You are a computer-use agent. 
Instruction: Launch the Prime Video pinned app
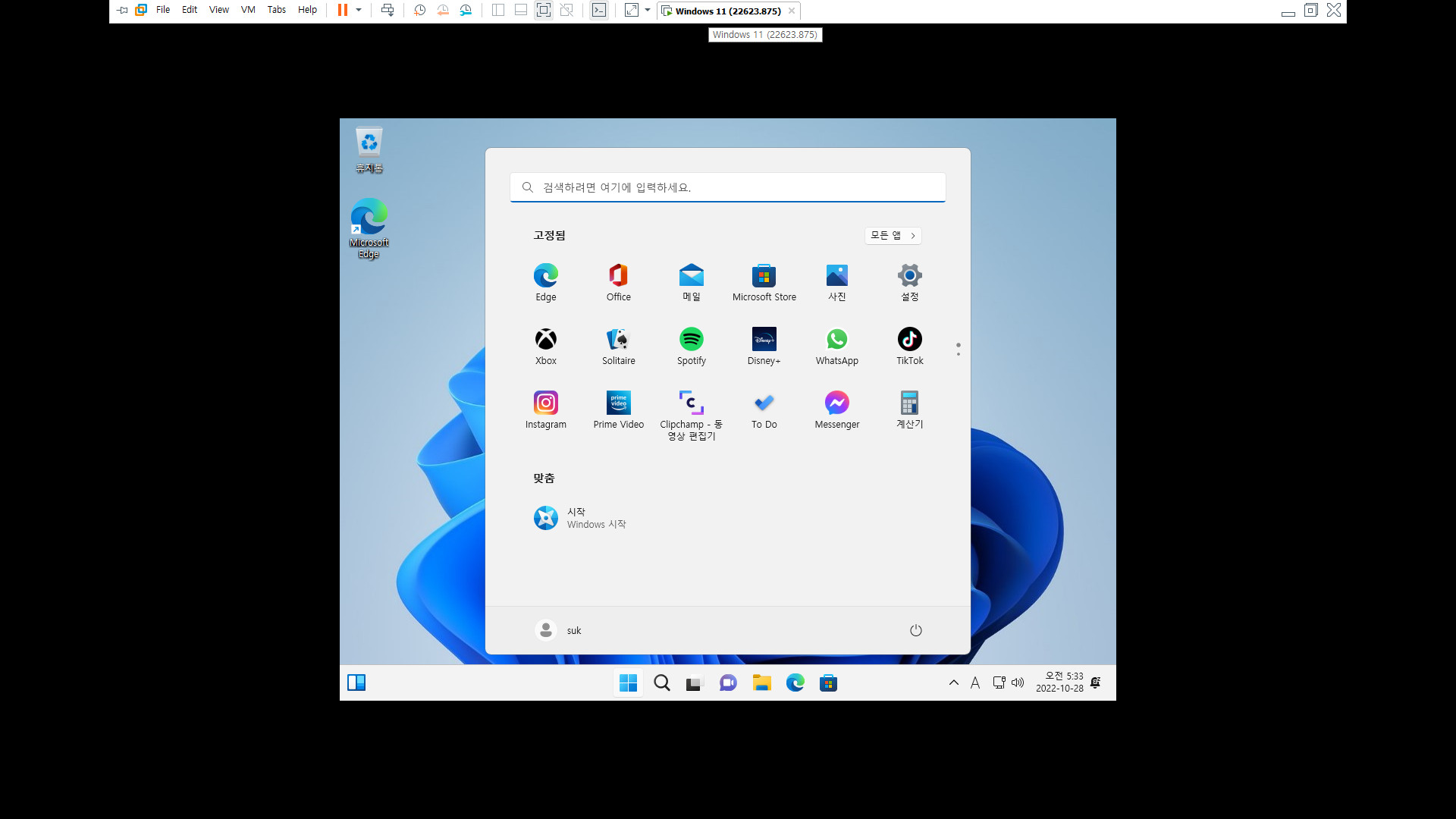tap(619, 410)
